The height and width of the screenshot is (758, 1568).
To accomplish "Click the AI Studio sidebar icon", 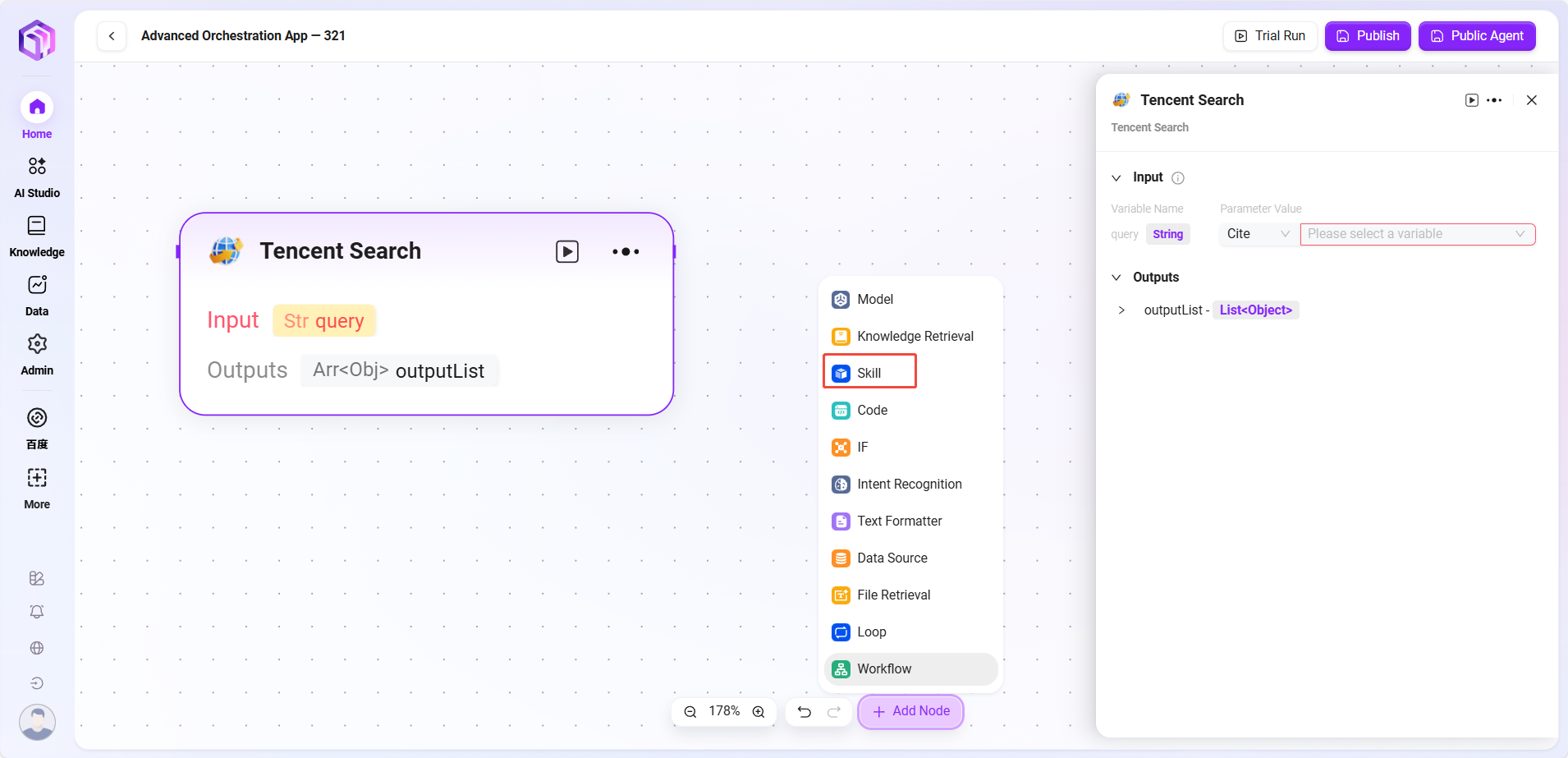I will pos(37,167).
